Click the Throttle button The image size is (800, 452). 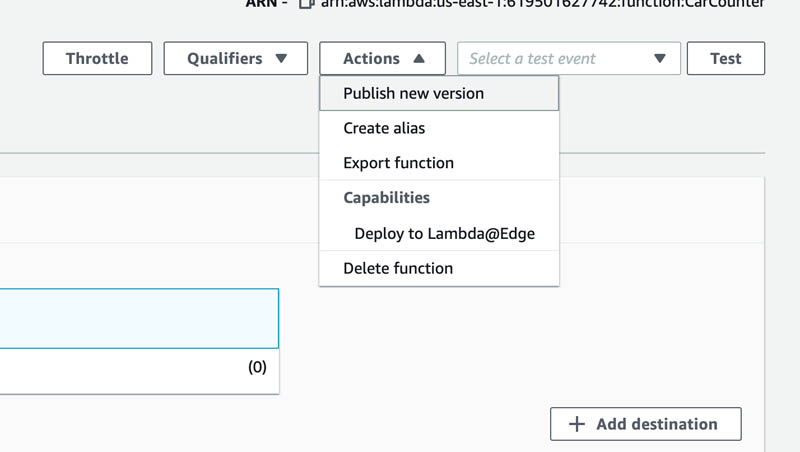coord(97,58)
